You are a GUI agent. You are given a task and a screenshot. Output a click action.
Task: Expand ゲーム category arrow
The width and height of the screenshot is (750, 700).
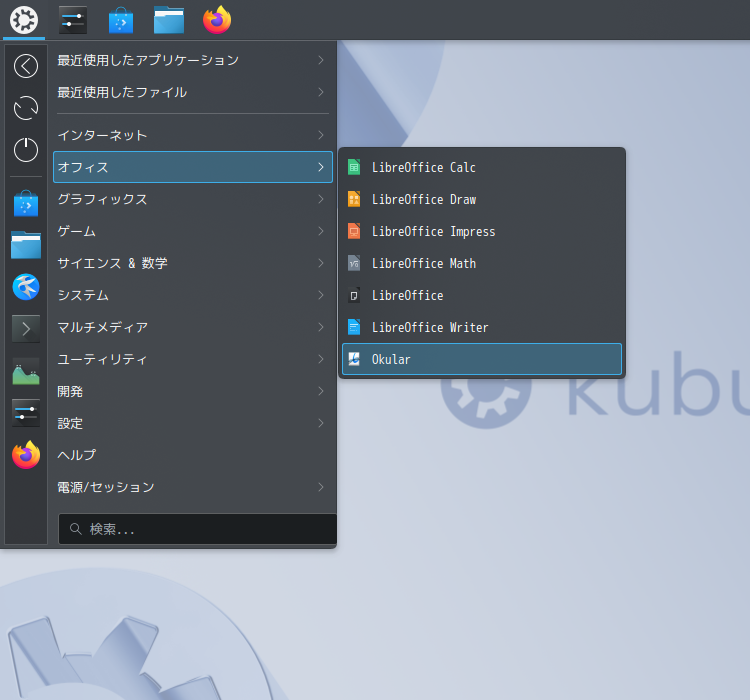click(321, 231)
